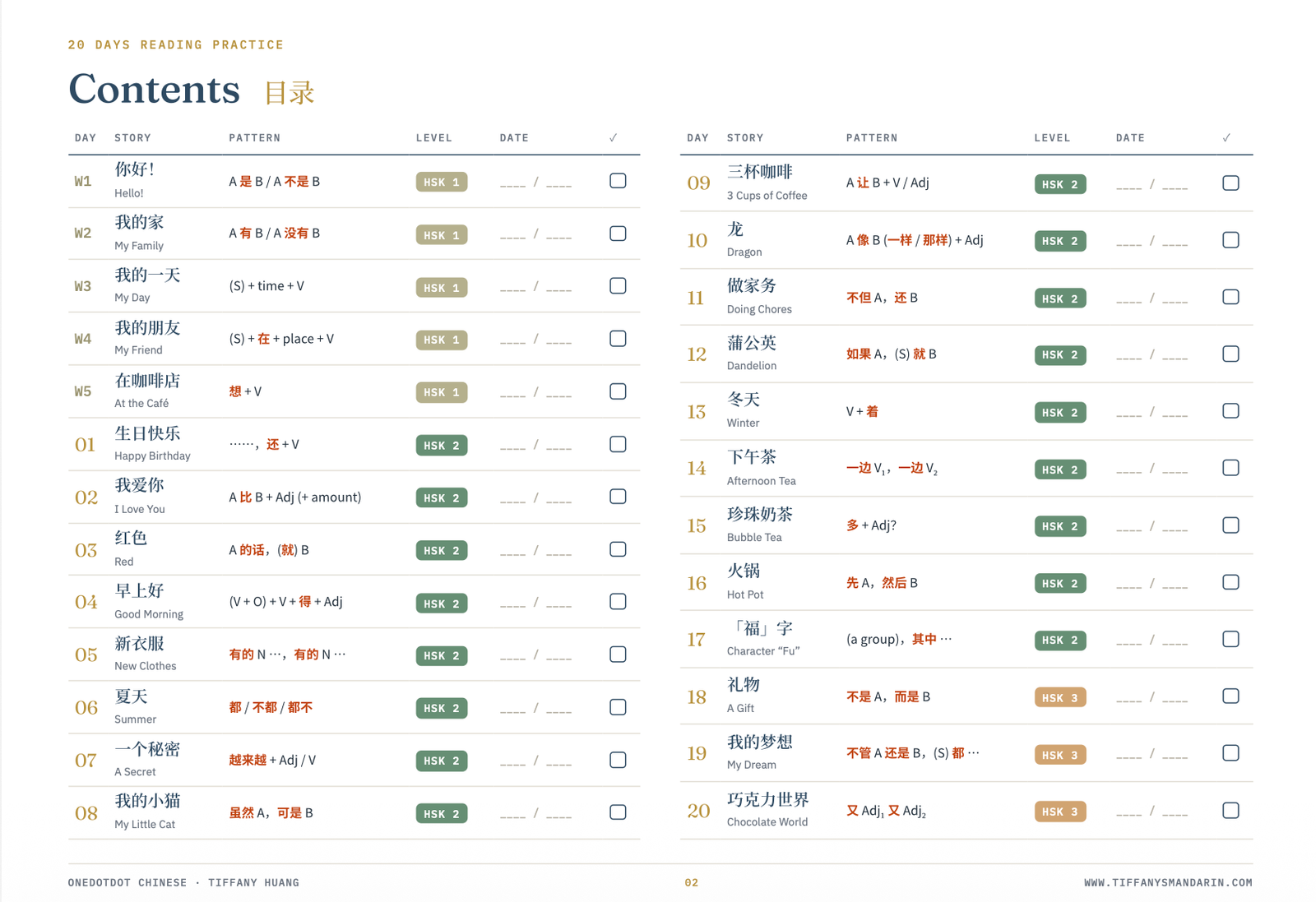Screen dimensions: 1316x902
Task: Click the left table DATE column header
Action: point(514,138)
